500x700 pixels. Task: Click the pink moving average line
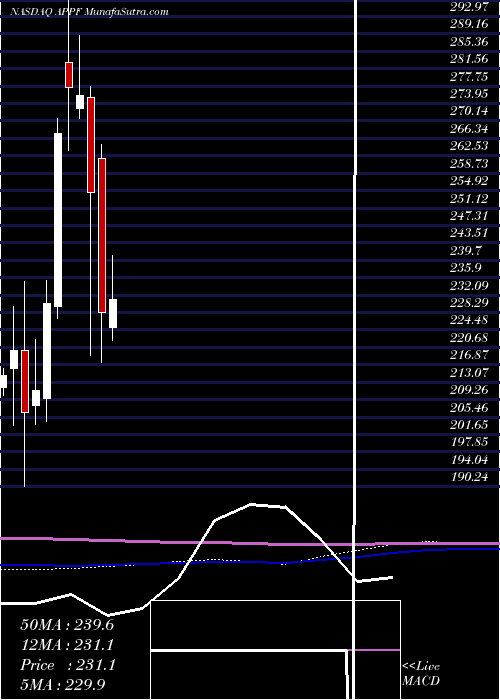point(250,543)
